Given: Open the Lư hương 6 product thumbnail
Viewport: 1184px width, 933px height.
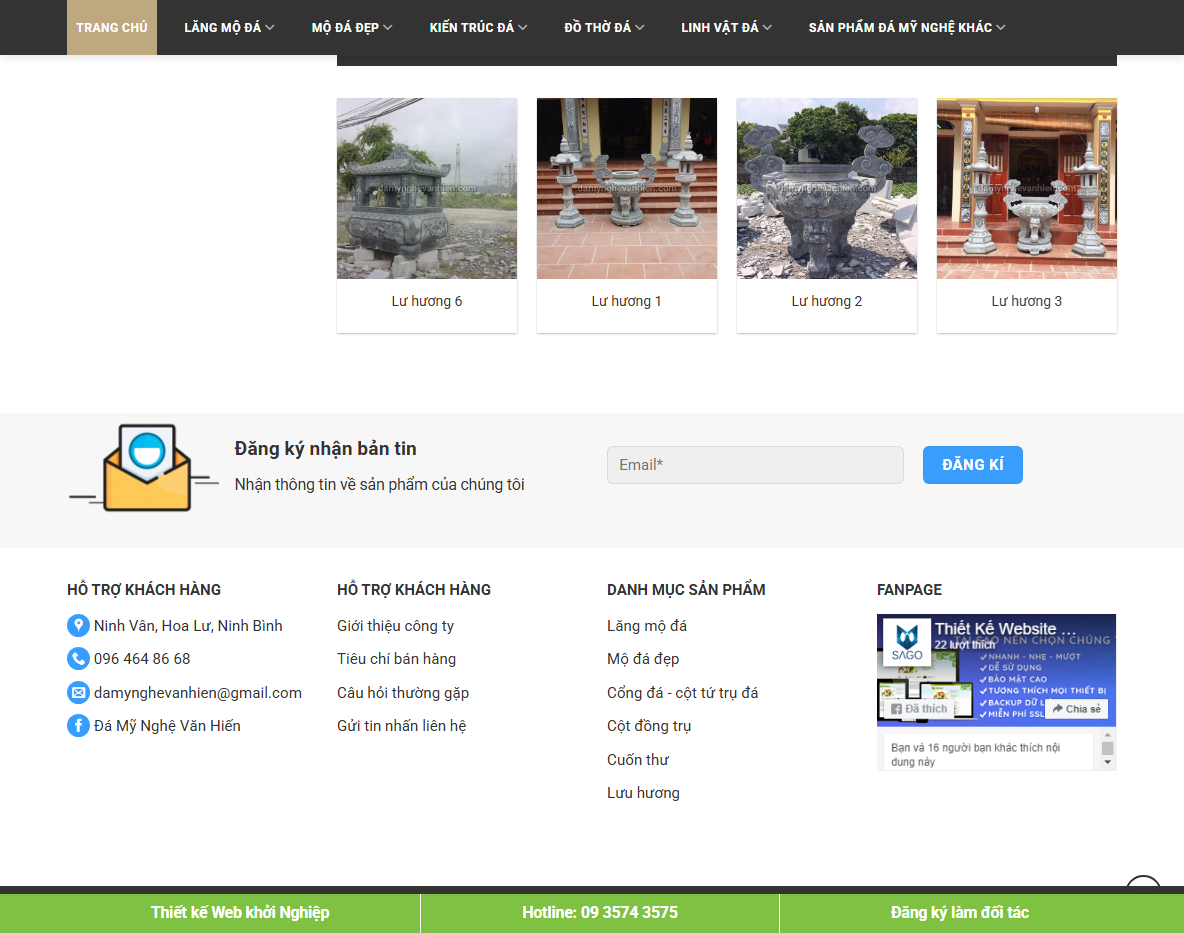Looking at the screenshot, I should [427, 188].
